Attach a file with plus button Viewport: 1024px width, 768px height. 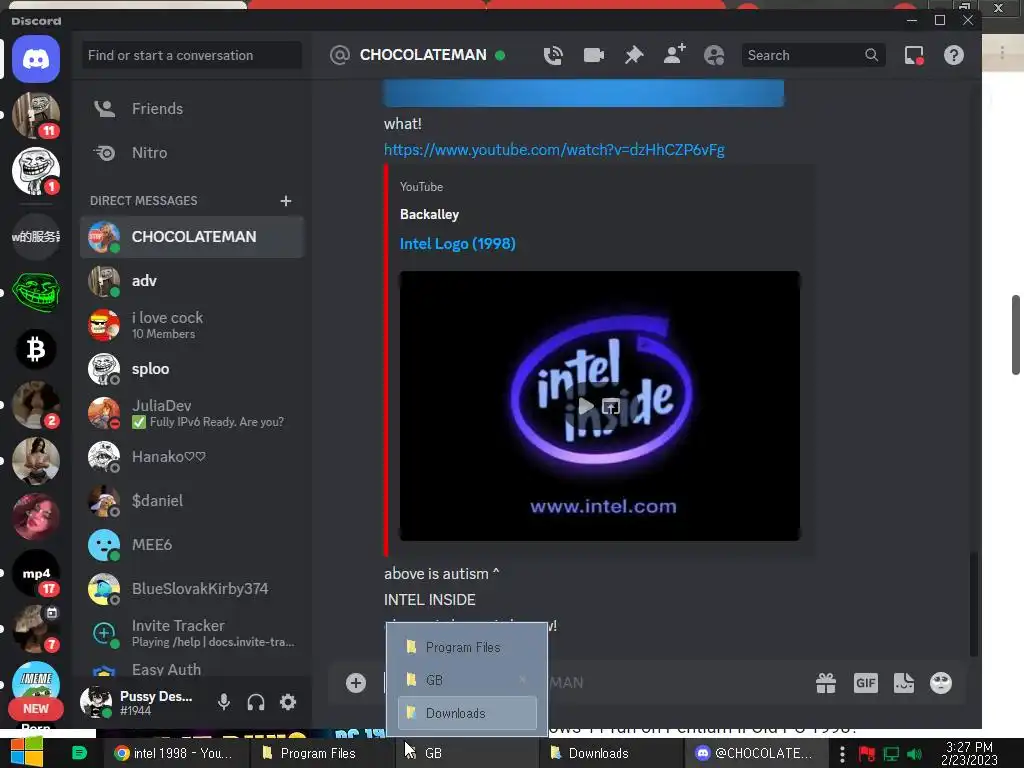tap(356, 683)
